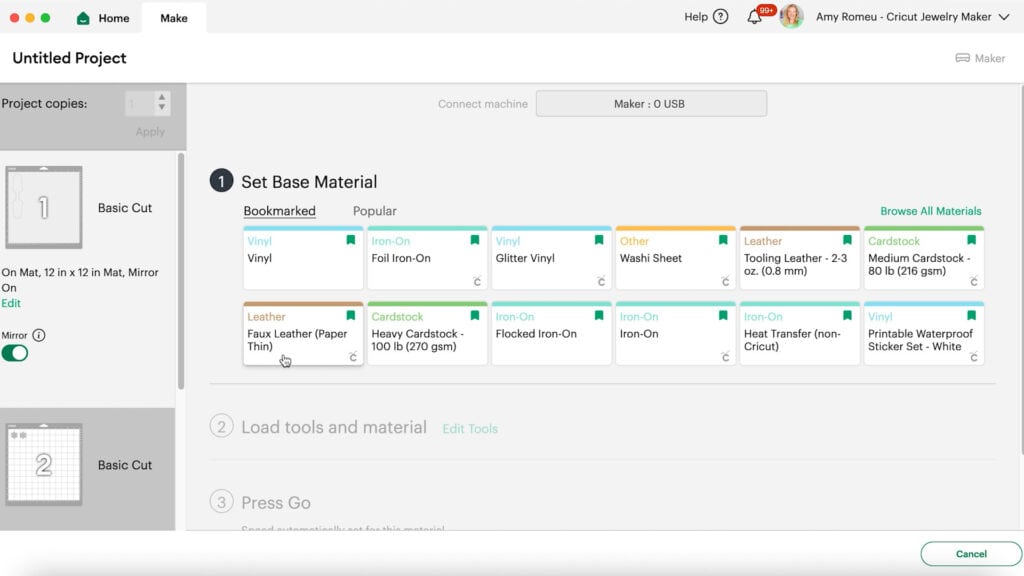Image resolution: width=1024 pixels, height=576 pixels.
Task: Switch to the Make tab
Action: [x=174, y=18]
